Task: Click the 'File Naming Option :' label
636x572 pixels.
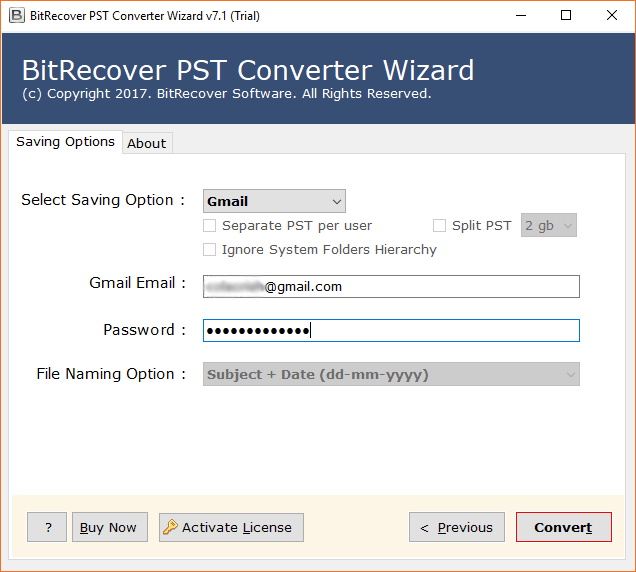Action: point(111,374)
